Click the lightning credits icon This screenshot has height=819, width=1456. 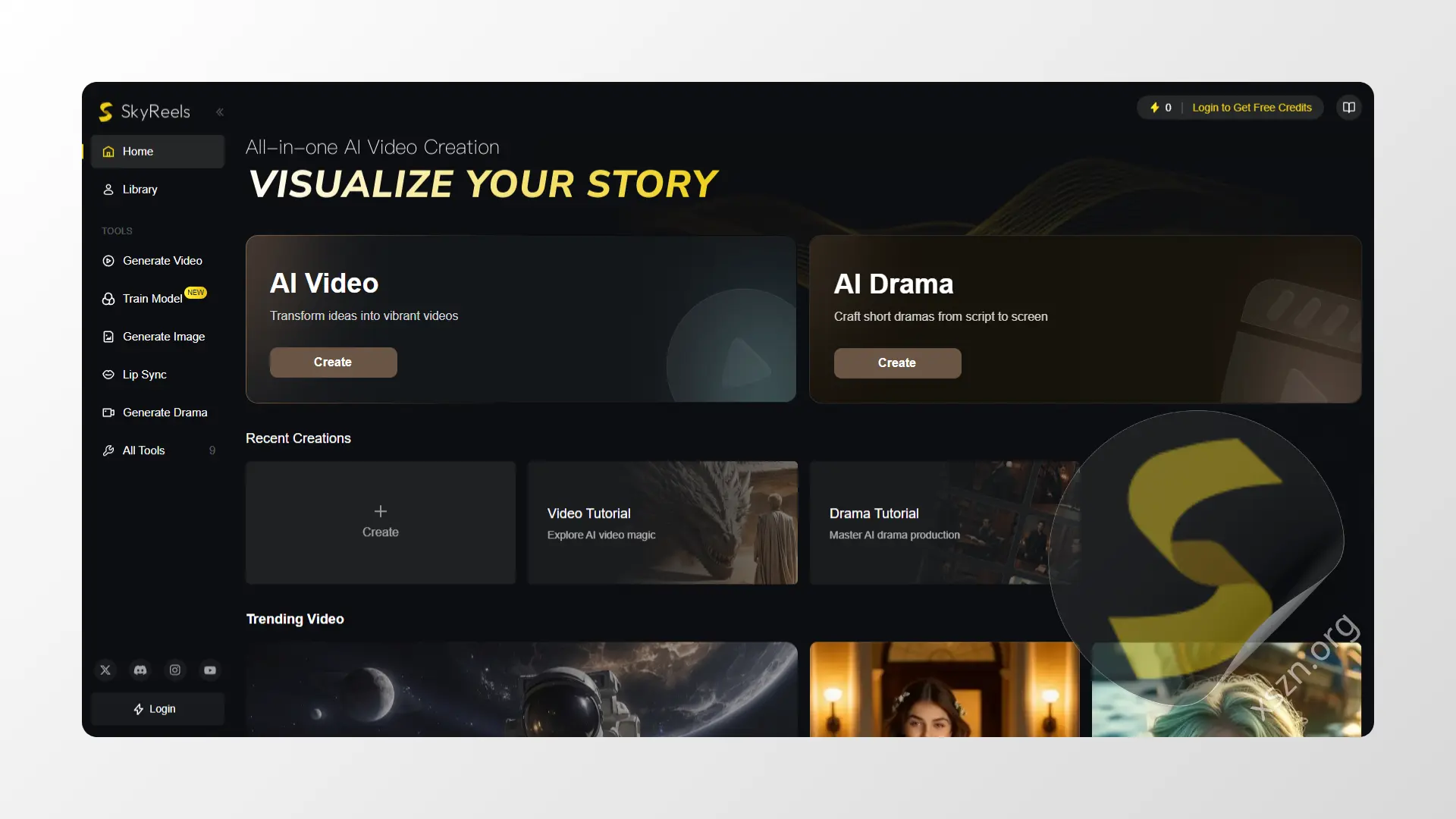coord(1154,108)
